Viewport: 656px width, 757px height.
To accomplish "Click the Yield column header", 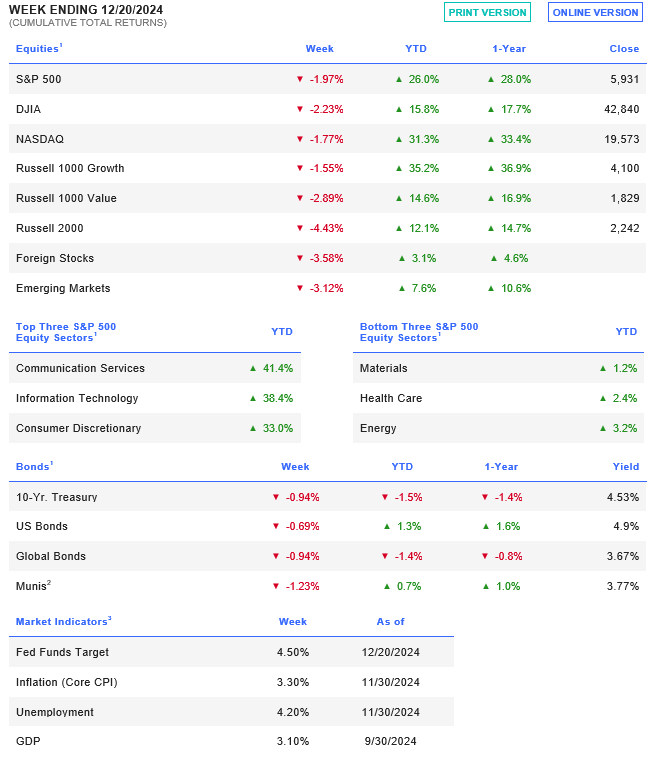I will click(x=626, y=467).
